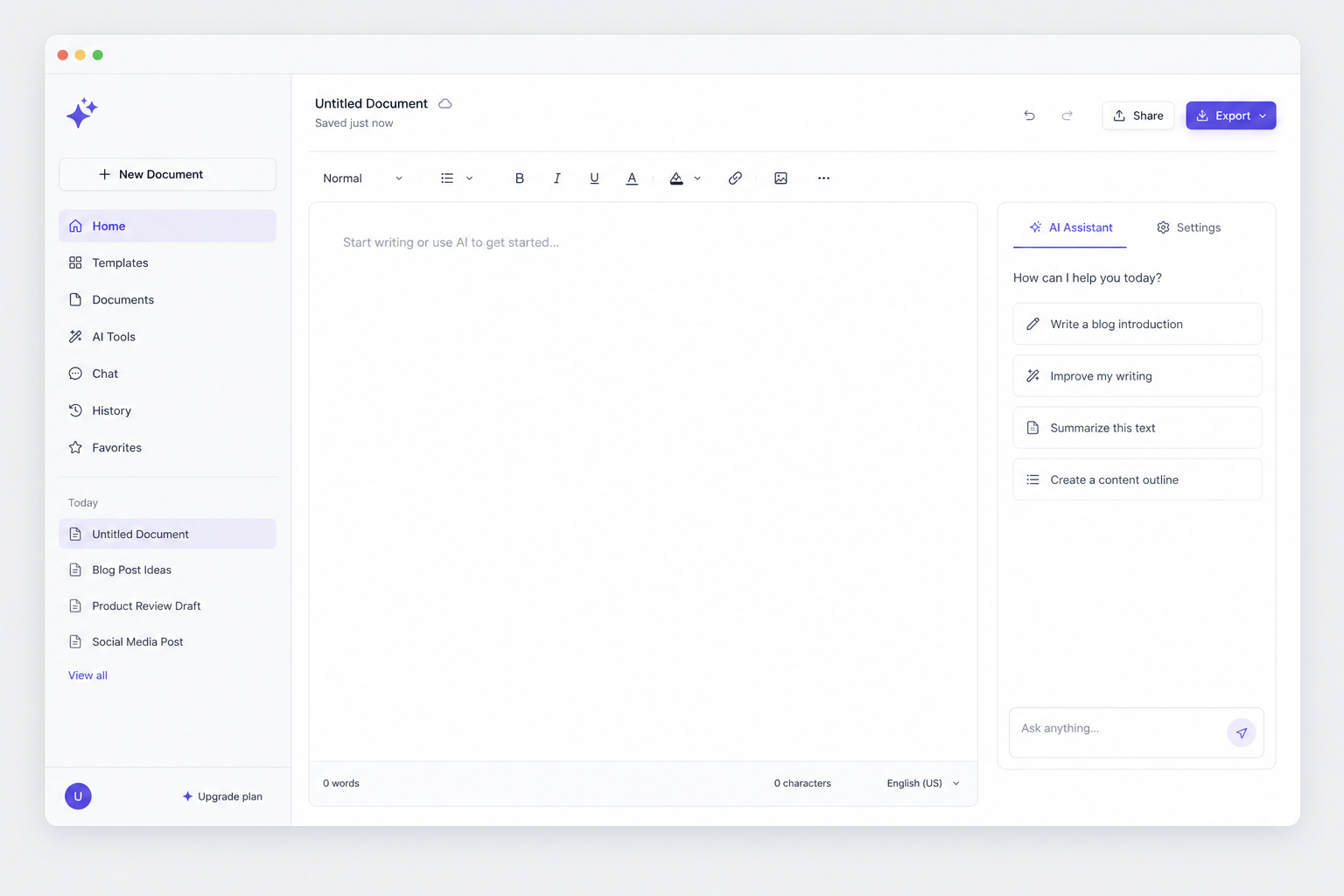This screenshot has height=896, width=1344.
Task: Expand the highlight color chevron
Action: click(697, 178)
